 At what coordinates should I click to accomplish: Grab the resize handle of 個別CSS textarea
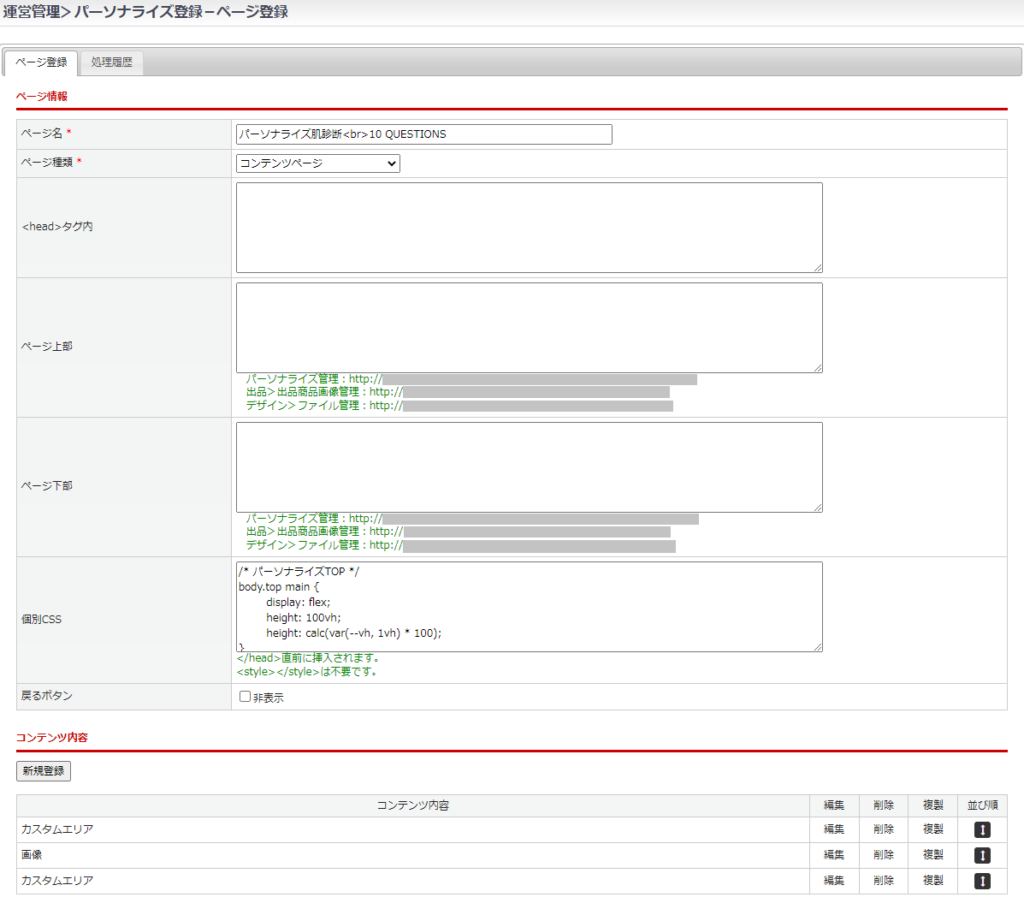click(x=818, y=647)
